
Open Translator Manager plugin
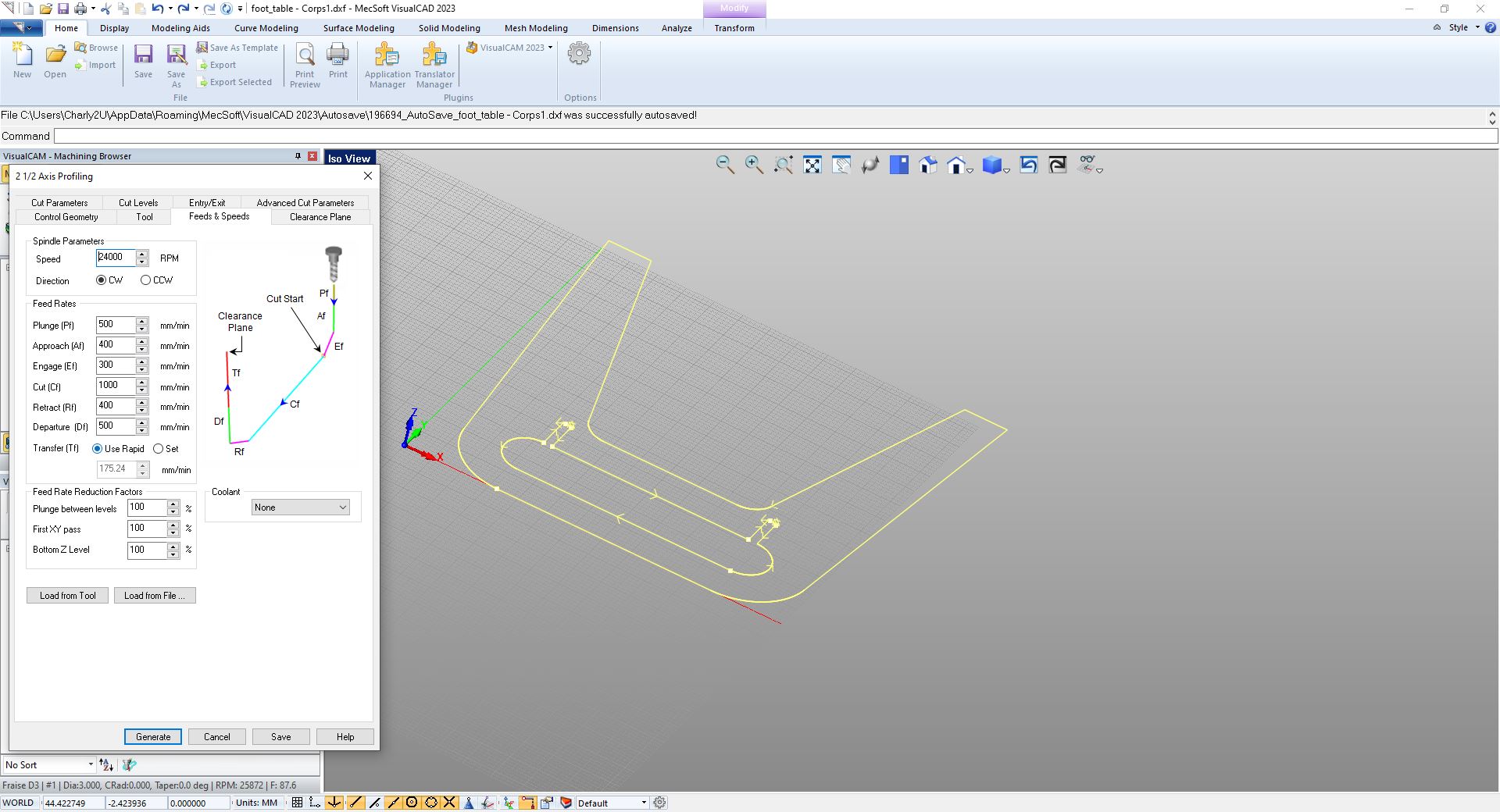click(x=434, y=66)
